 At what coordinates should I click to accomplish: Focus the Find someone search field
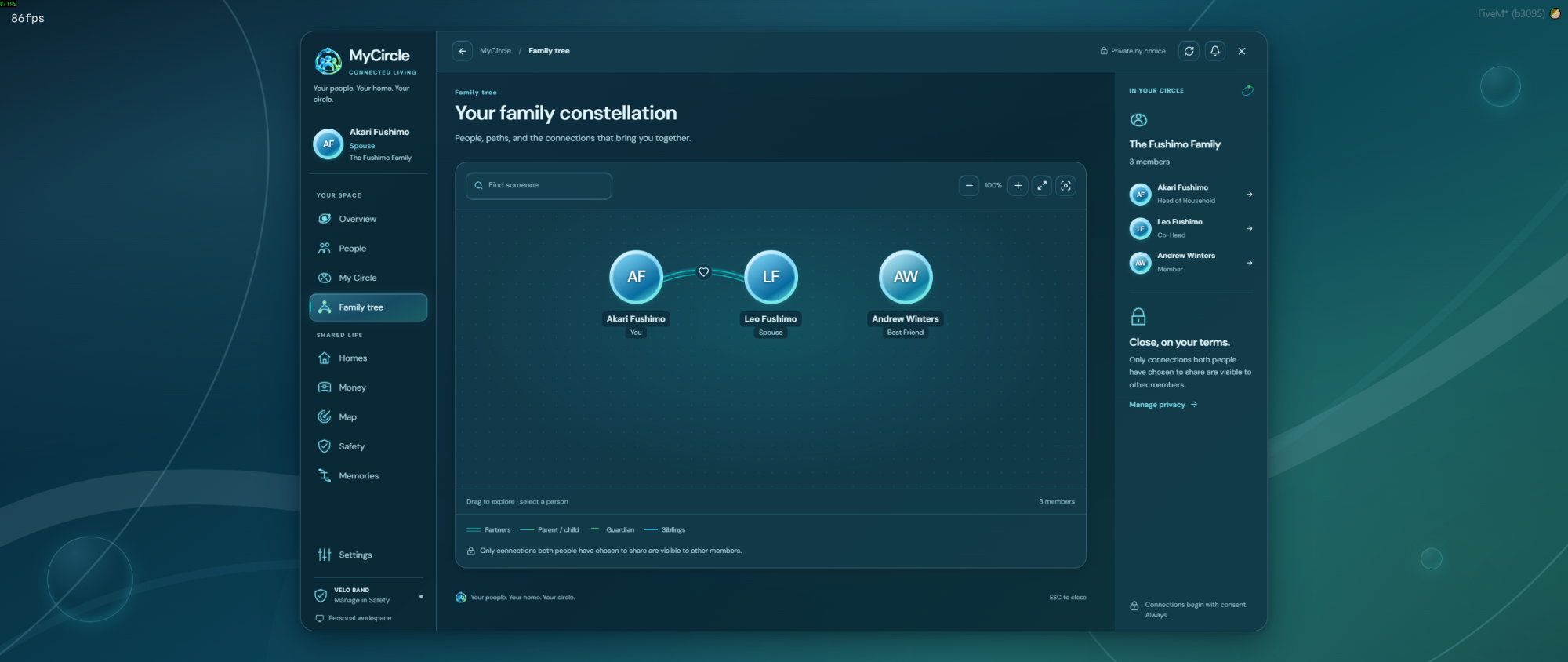click(539, 186)
